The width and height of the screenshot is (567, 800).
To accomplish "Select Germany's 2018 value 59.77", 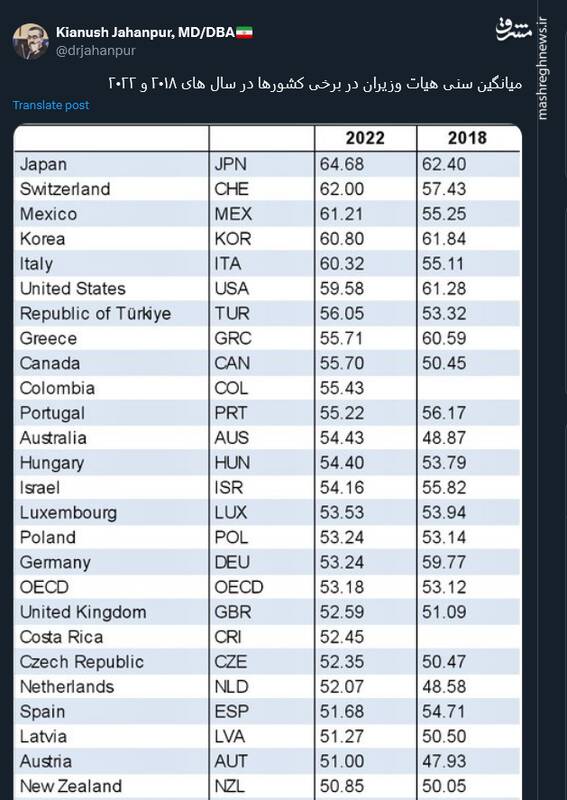I will point(444,562).
